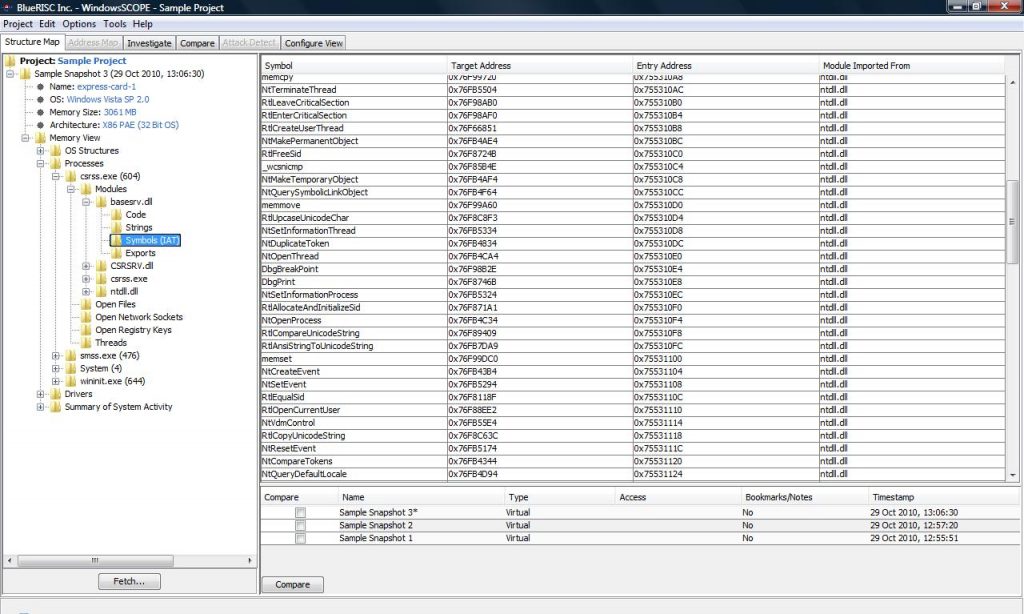Switch to the Investigate tab
Screen dimensions: 1024x614
tap(149, 43)
